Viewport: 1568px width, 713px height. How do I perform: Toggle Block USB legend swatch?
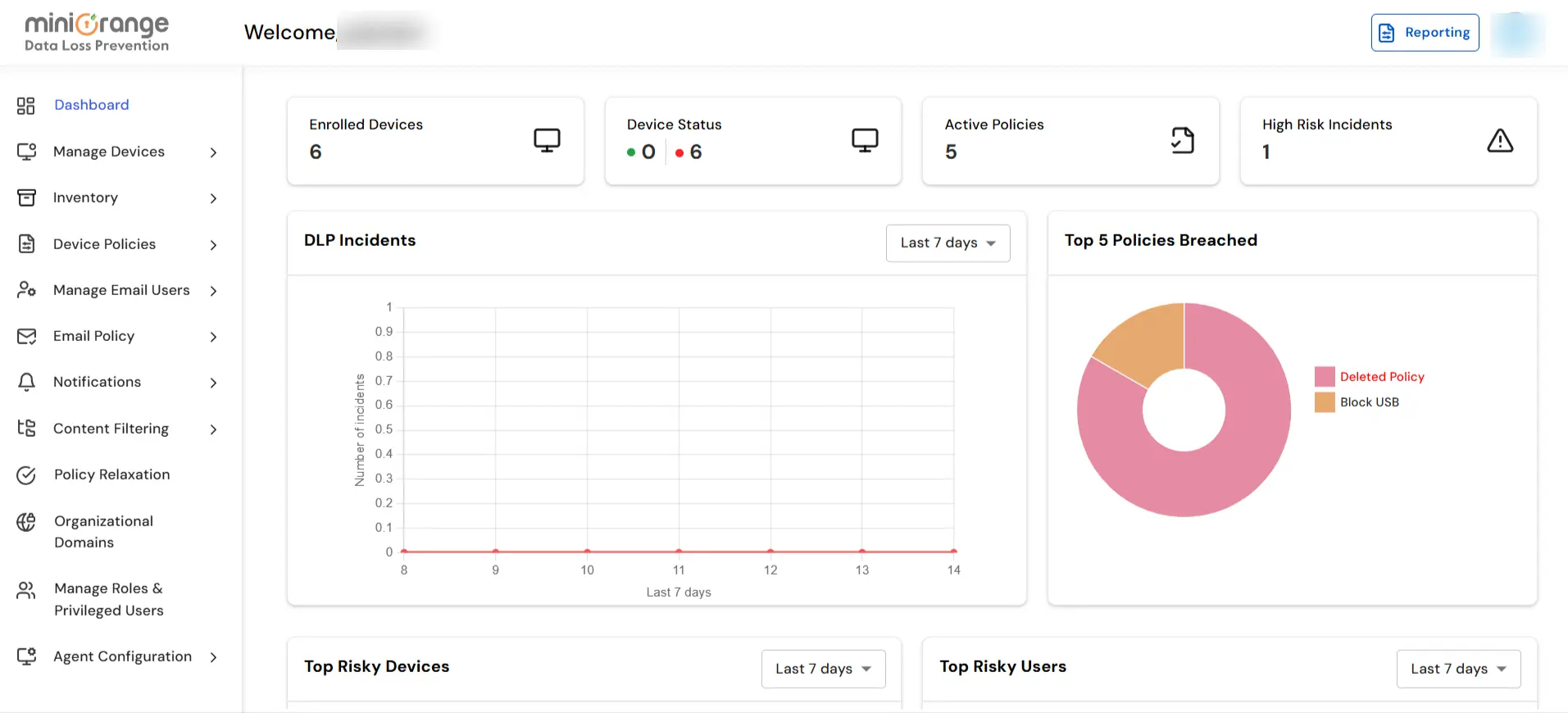[x=1325, y=402]
